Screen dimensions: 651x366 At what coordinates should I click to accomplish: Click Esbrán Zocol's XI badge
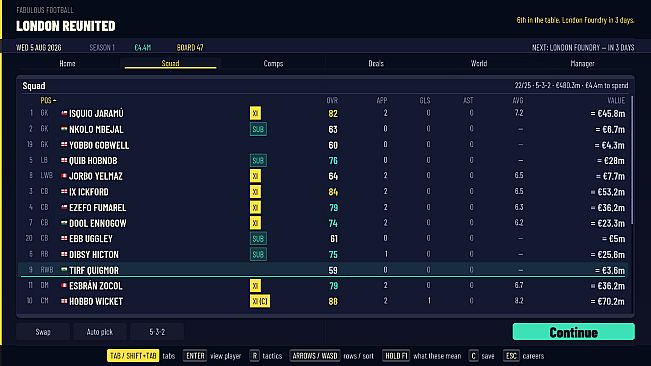coord(255,285)
